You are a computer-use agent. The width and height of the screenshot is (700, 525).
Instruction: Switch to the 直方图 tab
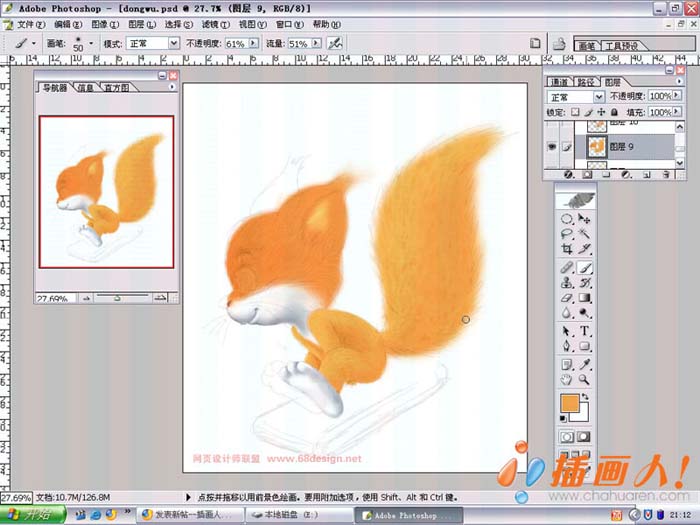click(116, 88)
